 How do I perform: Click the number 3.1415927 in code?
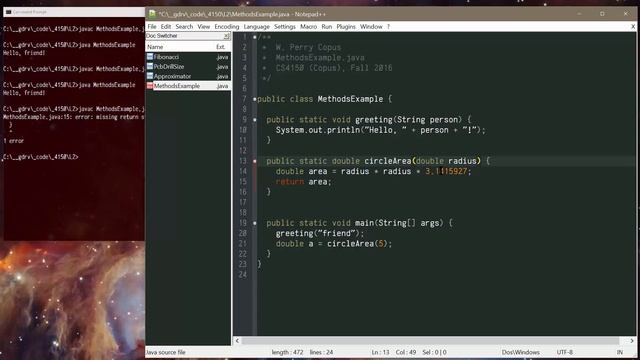pyautogui.click(x=446, y=171)
